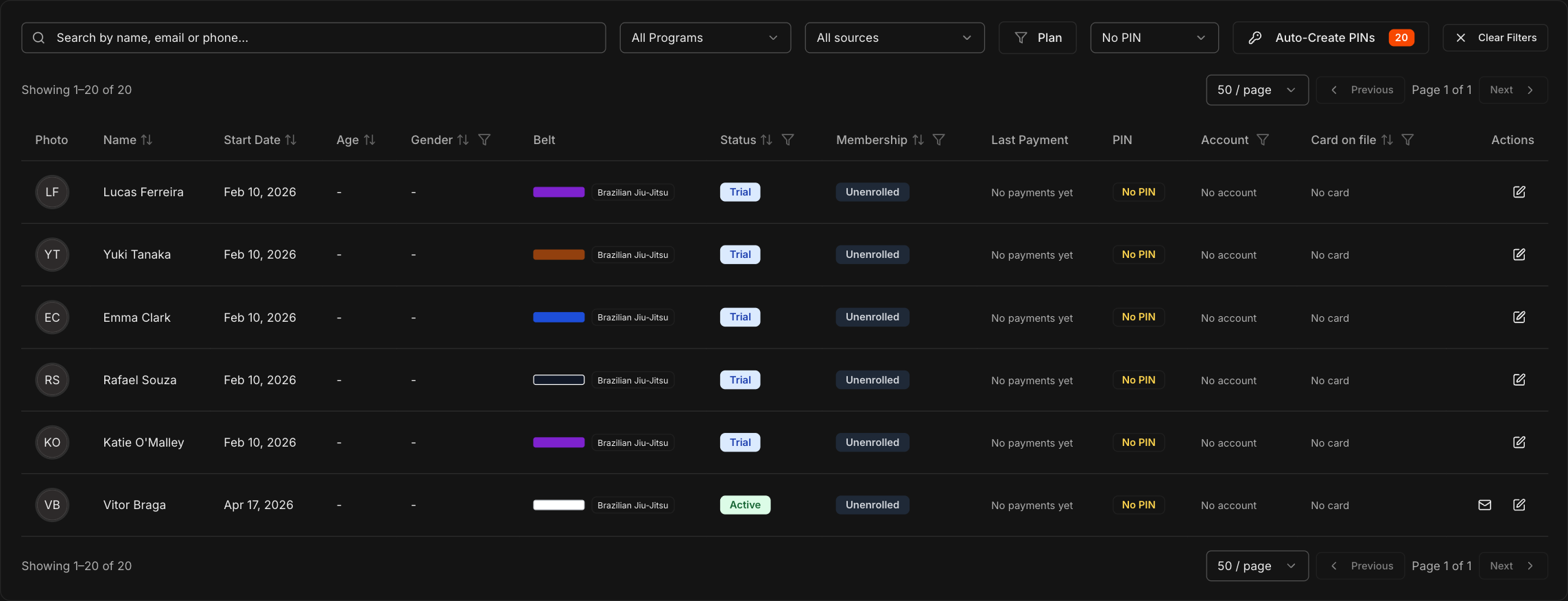Open Account column filter funnel
1568x601 pixels.
[1263, 140]
